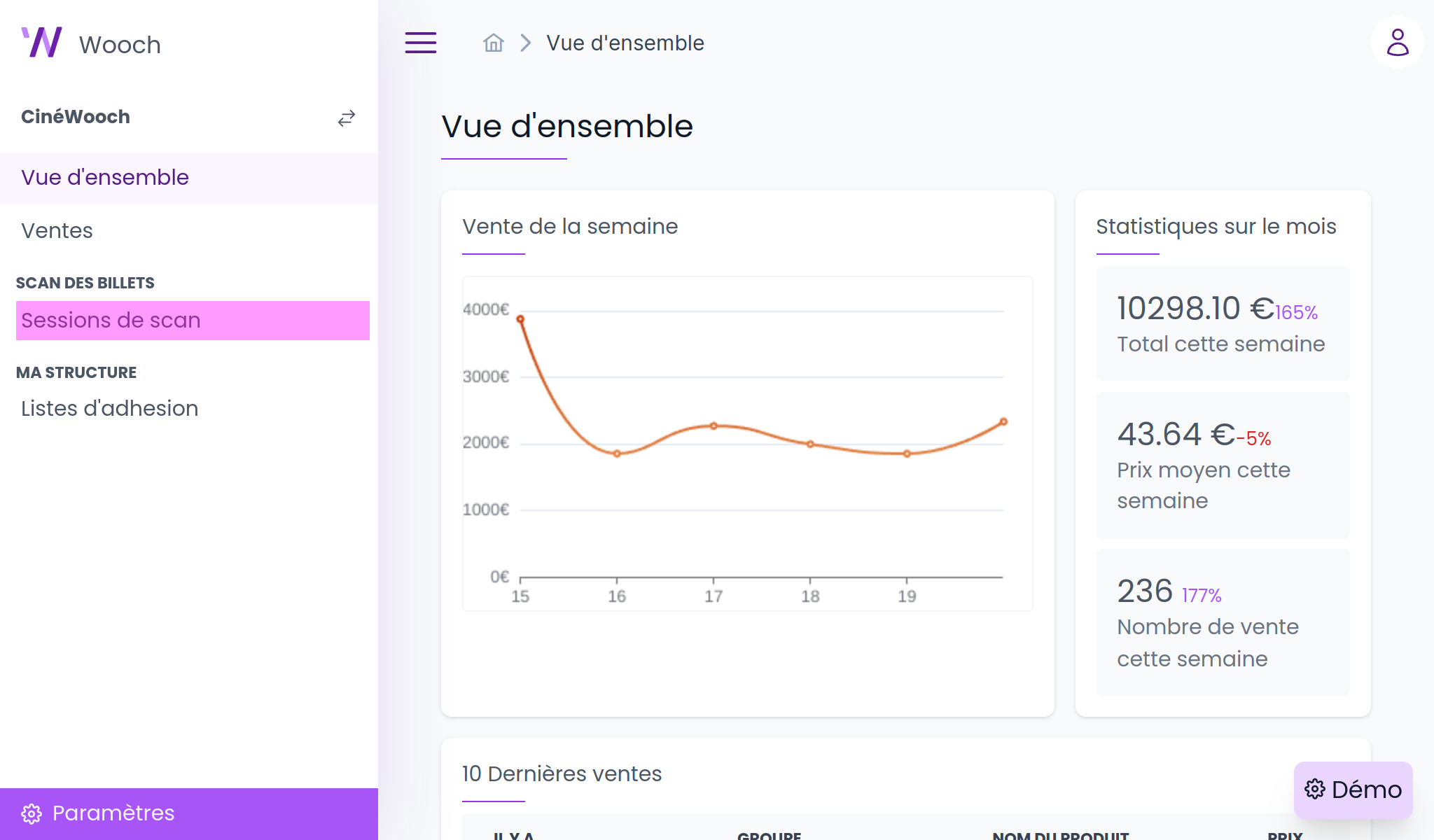The height and width of the screenshot is (840, 1434).
Task: Click the -5% change indicator
Action: point(1253,439)
